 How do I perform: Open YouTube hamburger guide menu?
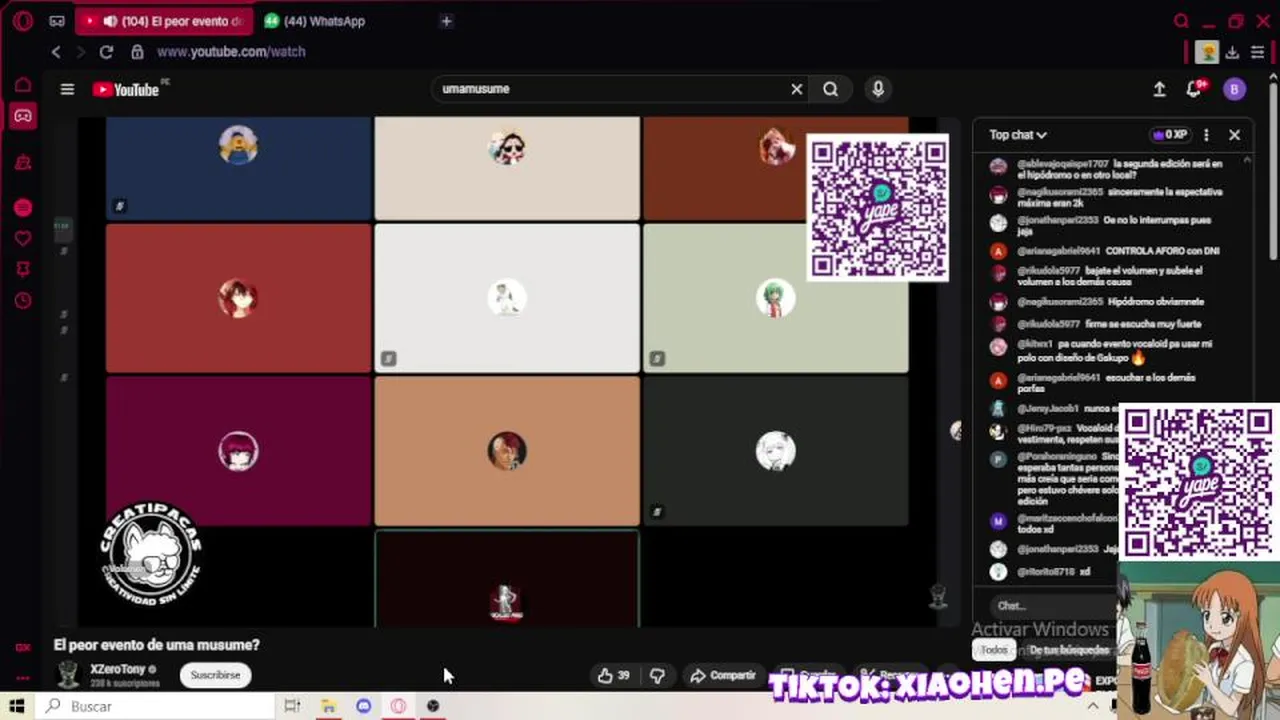coord(67,89)
